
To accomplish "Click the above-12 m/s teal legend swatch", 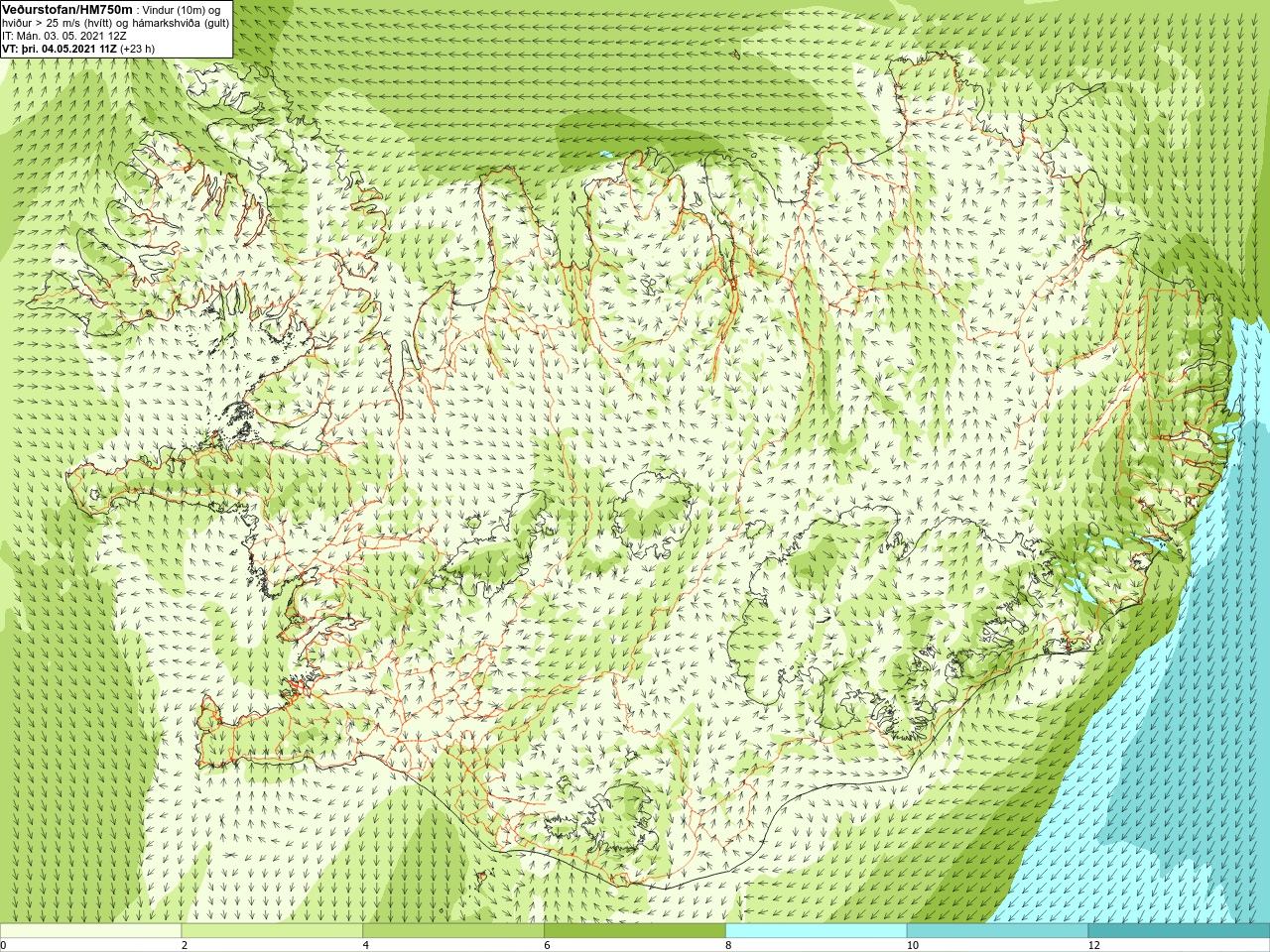I will tap(1179, 931).
